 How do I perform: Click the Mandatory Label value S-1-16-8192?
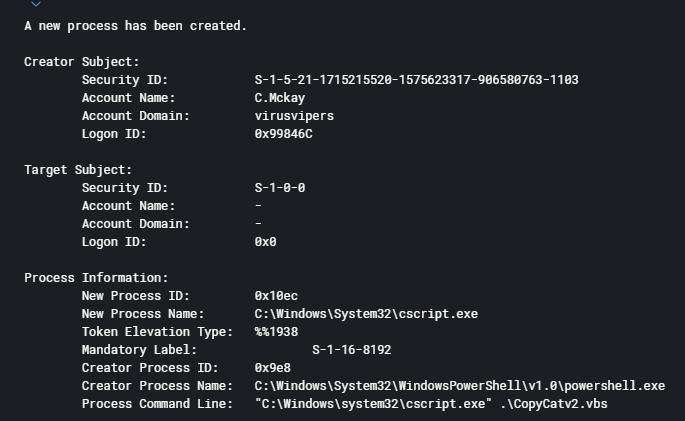tap(351, 350)
